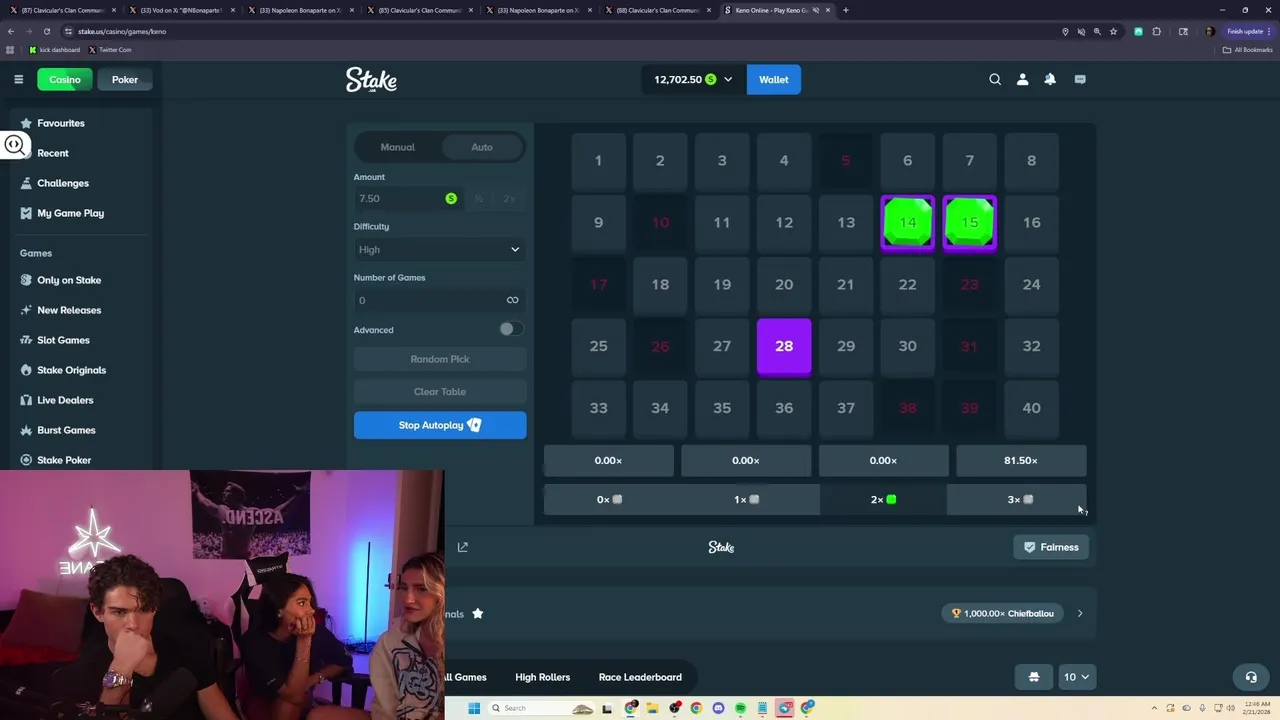Open the All Bookmarks folder
The width and height of the screenshot is (1280, 720).
(x=1247, y=49)
